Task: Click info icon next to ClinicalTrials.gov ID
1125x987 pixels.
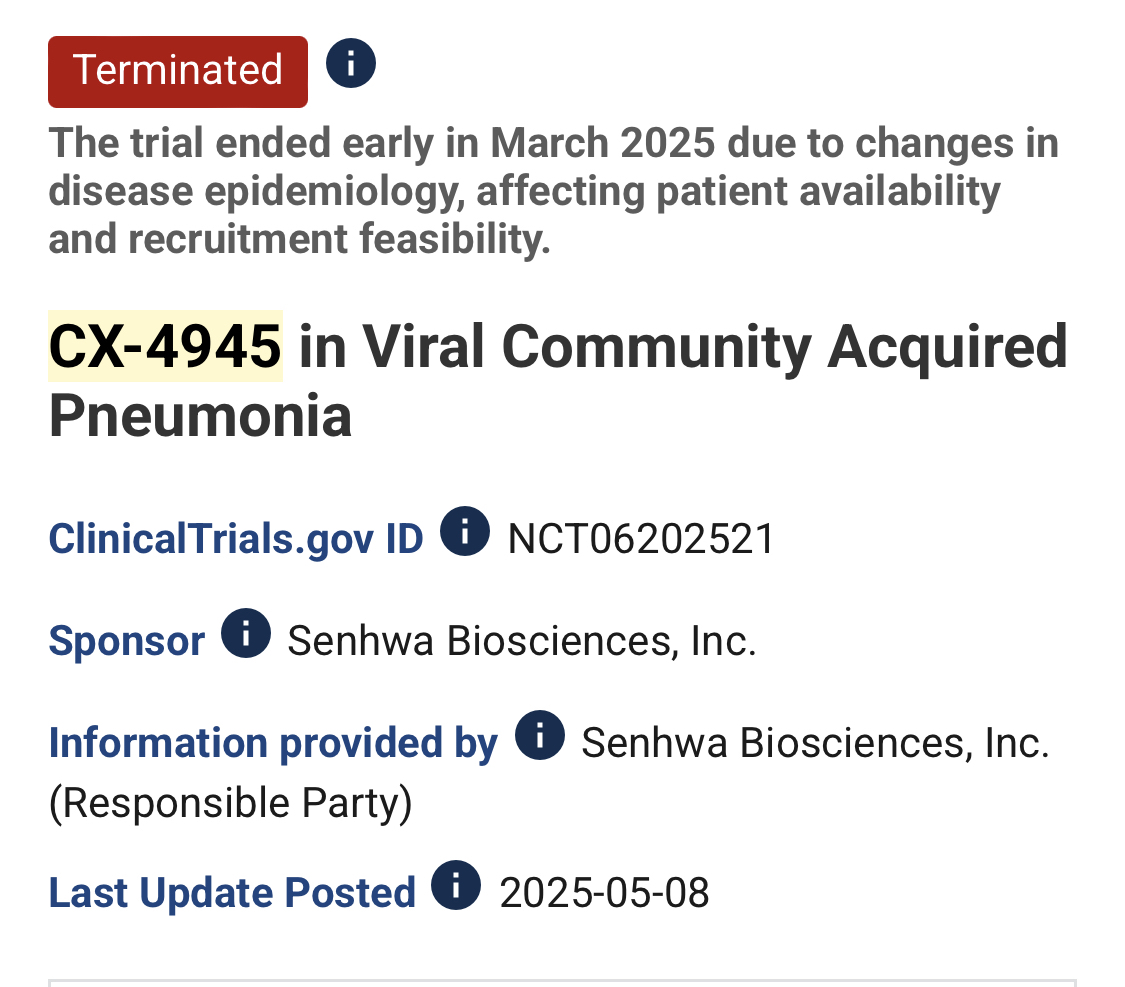Action: pyautogui.click(x=465, y=531)
